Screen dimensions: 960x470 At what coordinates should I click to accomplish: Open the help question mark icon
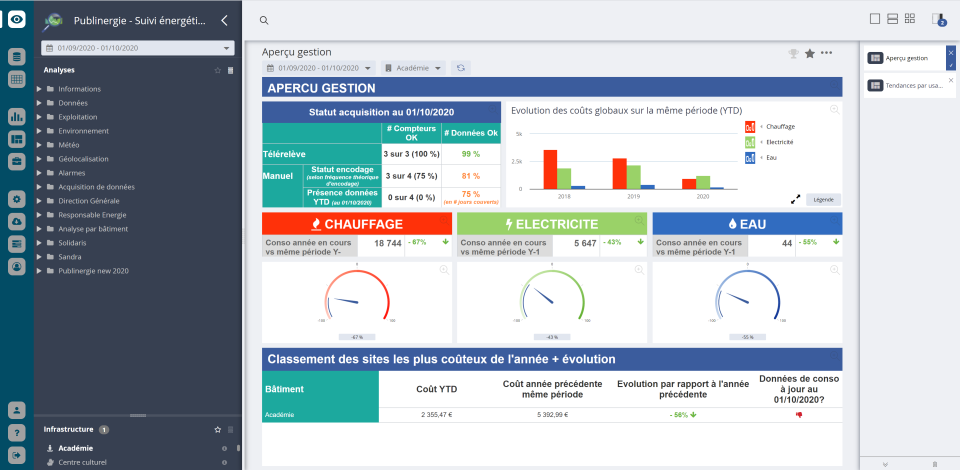(x=17, y=433)
